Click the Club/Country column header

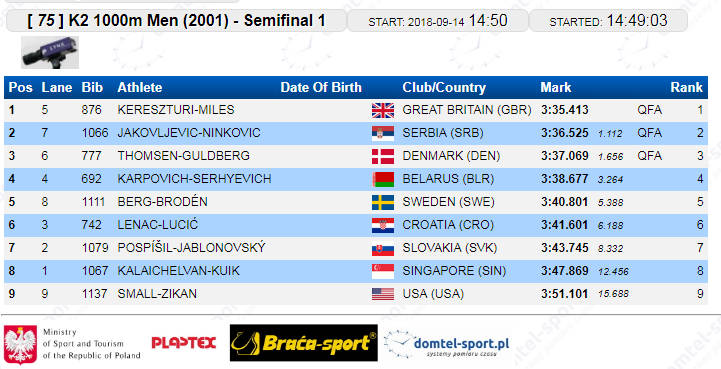coord(444,87)
